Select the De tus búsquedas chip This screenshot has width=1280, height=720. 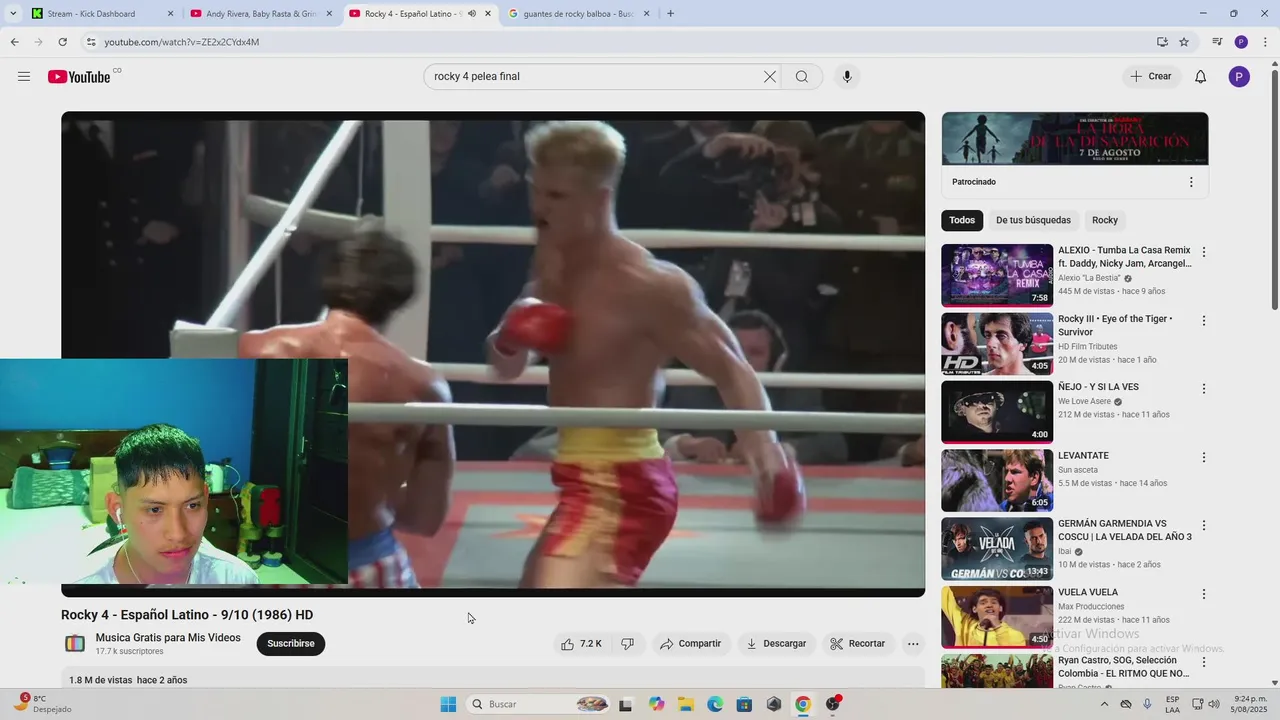[x=1033, y=220]
